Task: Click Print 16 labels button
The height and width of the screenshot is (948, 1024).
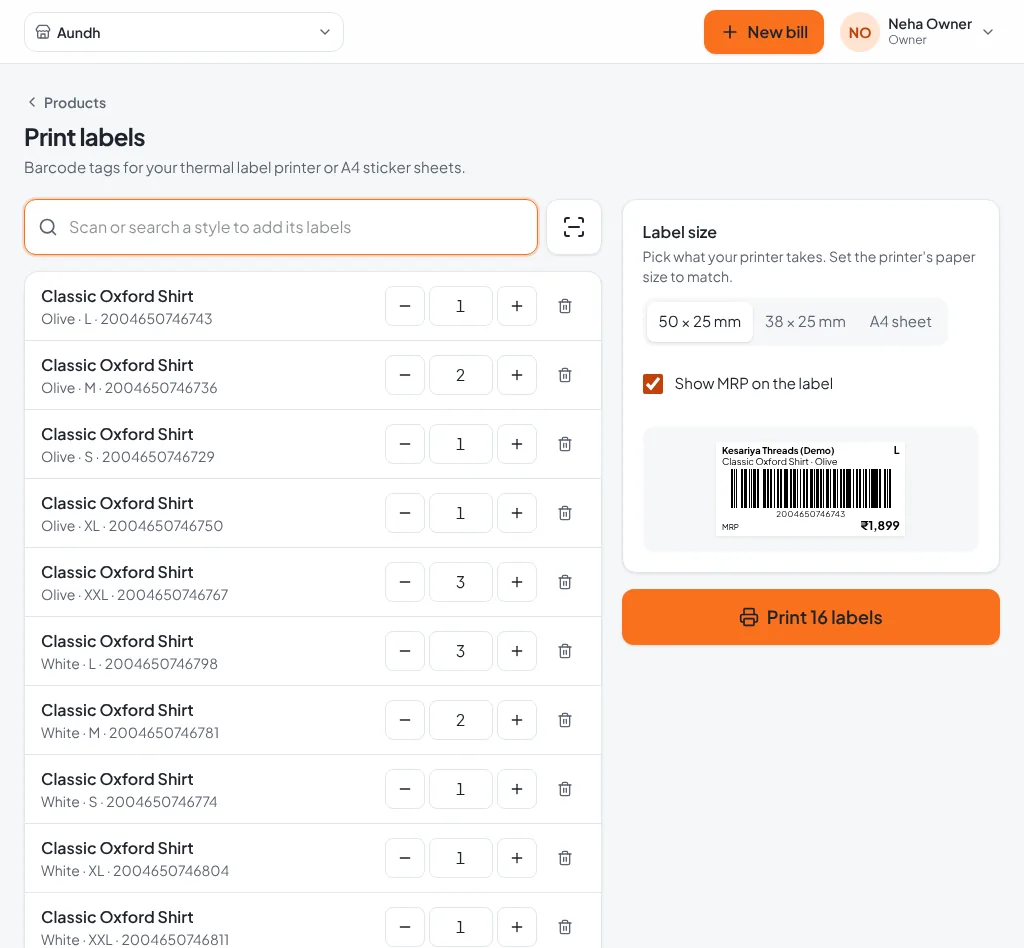Action: (x=810, y=618)
